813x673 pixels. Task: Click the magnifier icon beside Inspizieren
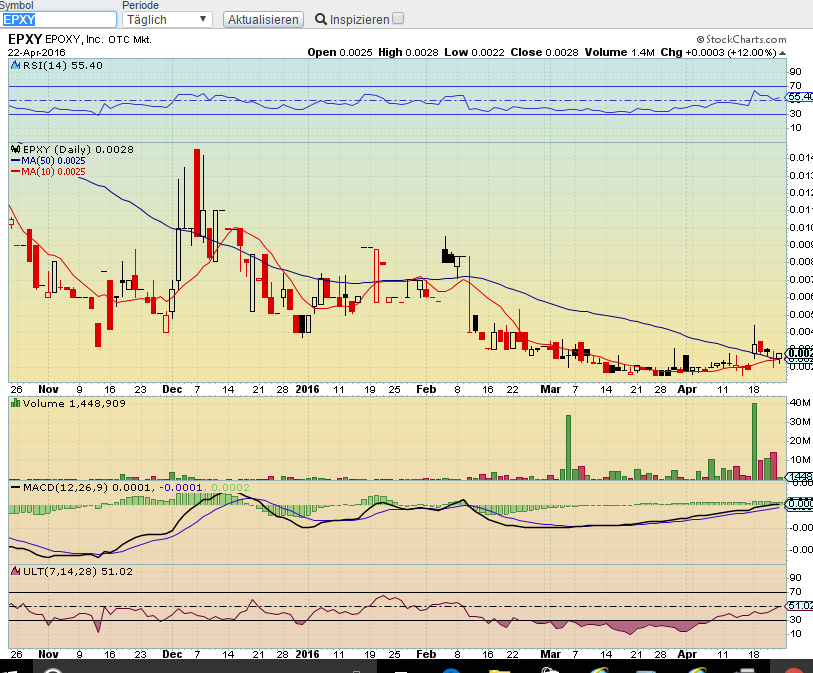click(321, 20)
